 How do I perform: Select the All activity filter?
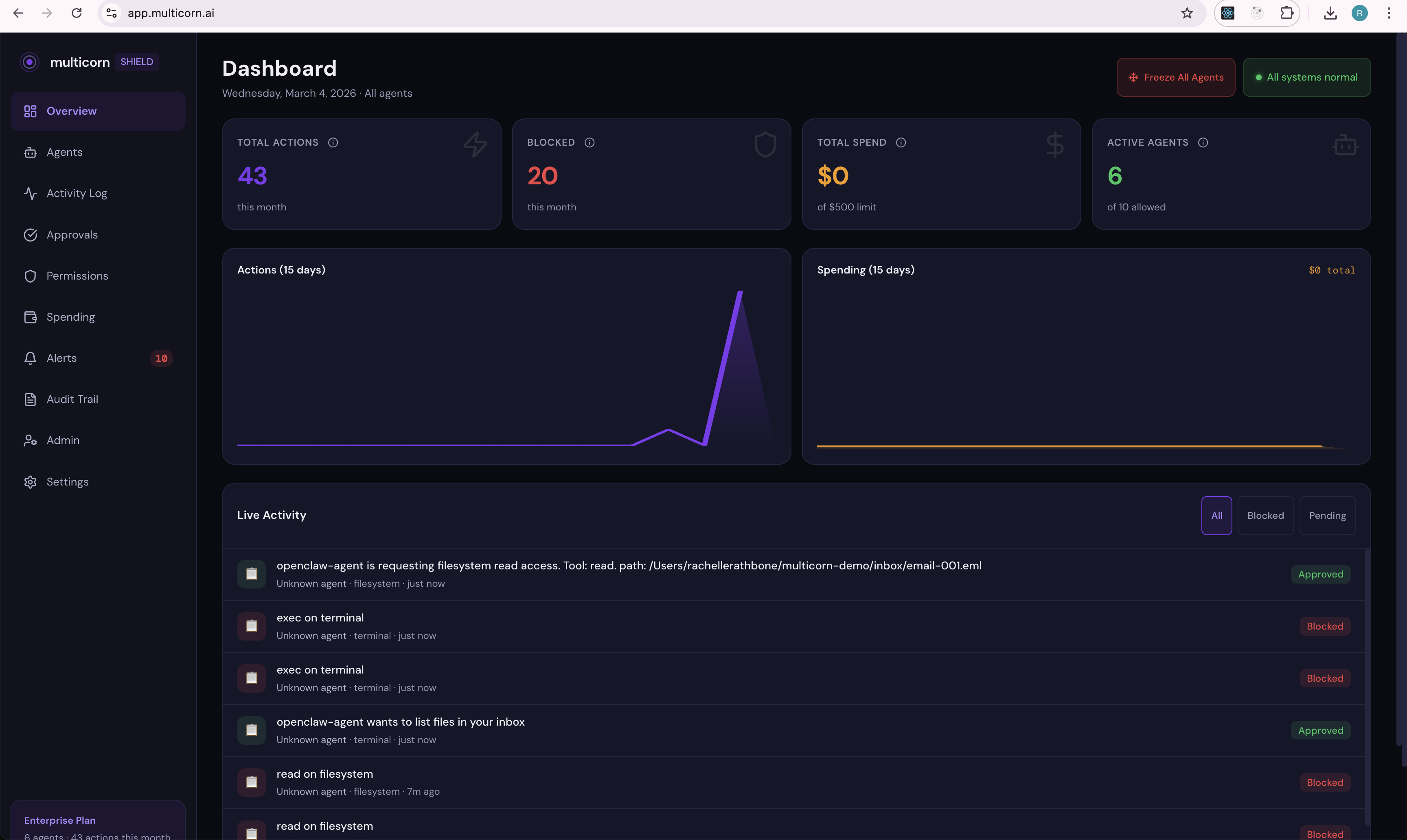click(1216, 516)
